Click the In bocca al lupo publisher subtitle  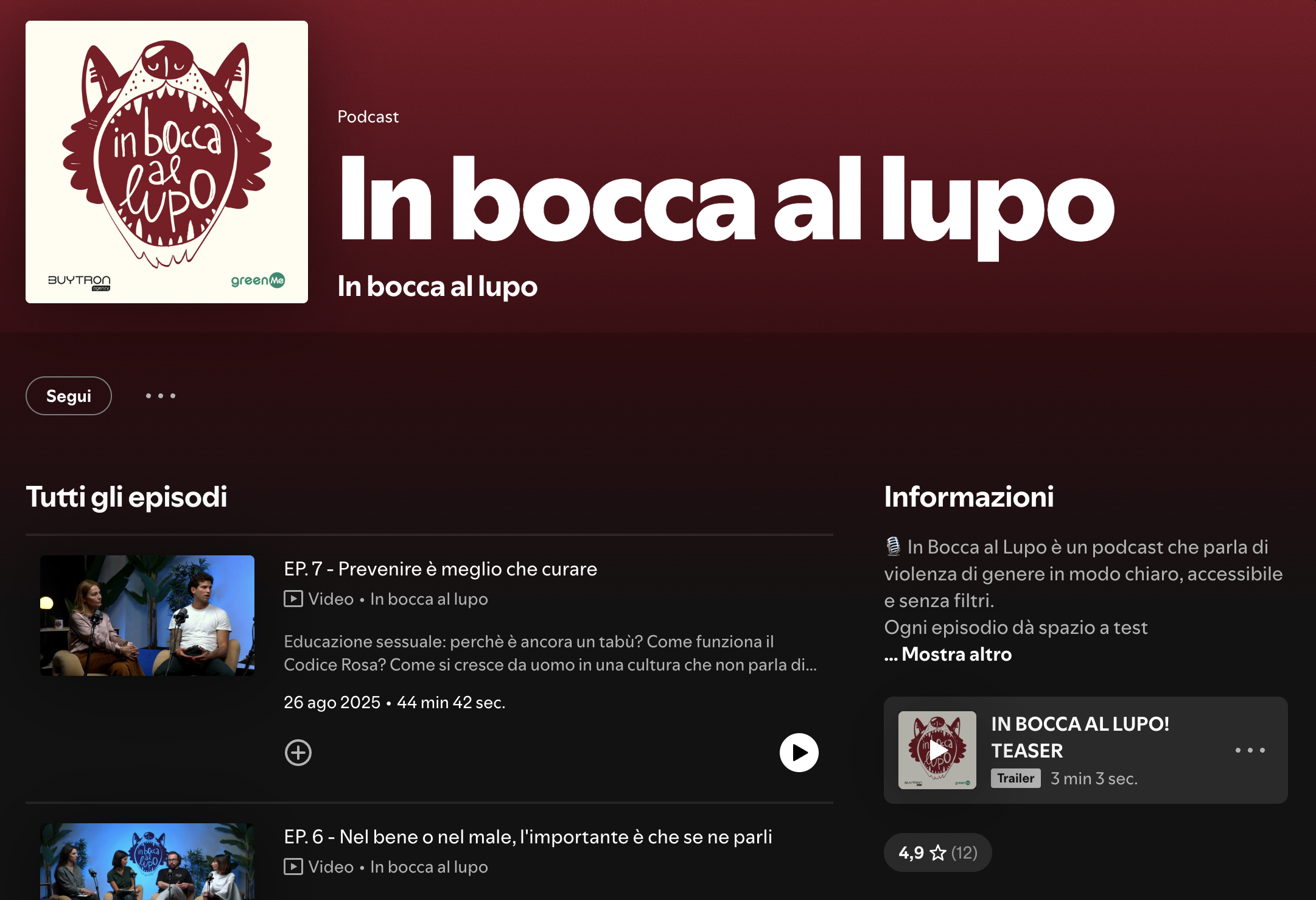tap(438, 286)
